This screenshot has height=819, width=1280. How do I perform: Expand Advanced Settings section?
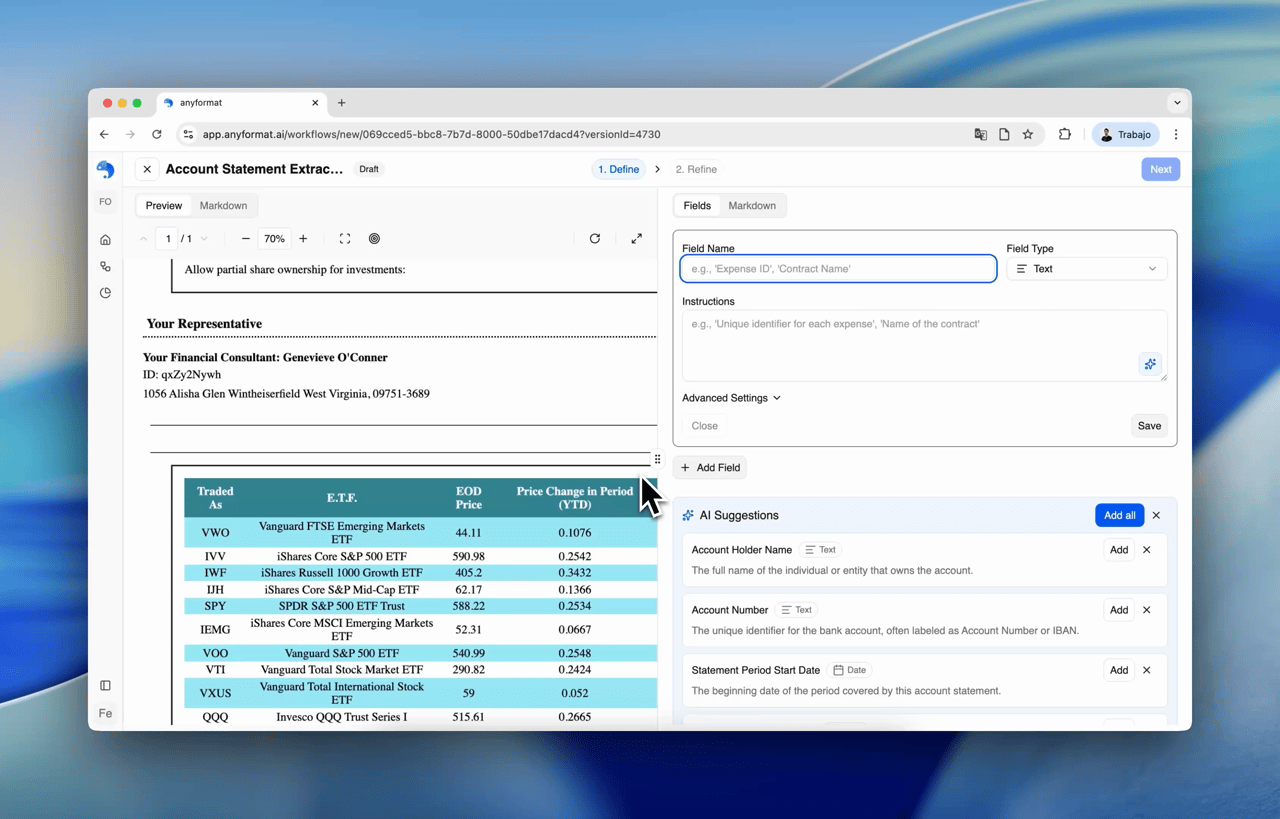[x=731, y=398]
